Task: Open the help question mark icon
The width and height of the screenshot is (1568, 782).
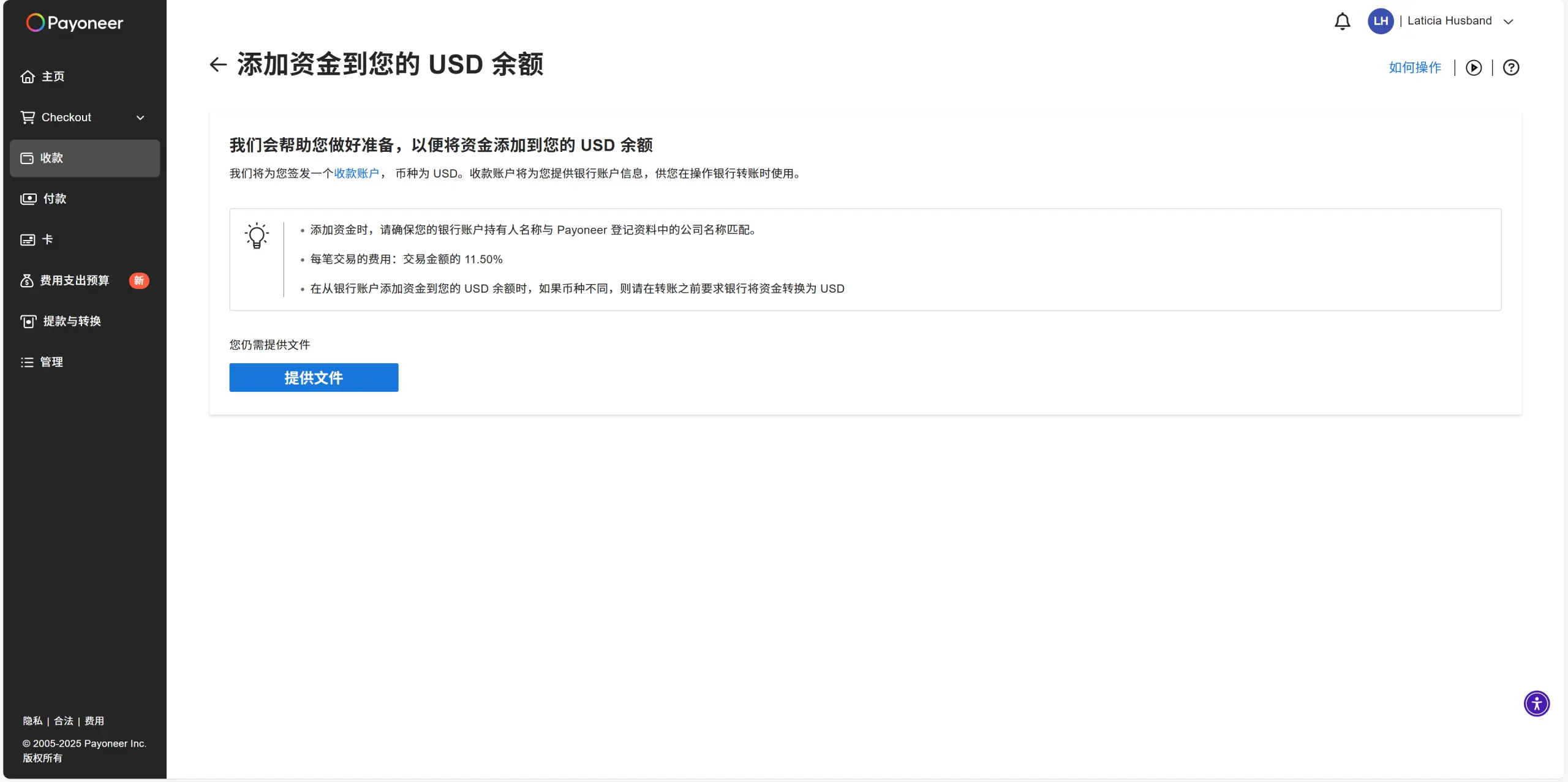Action: coord(1511,67)
